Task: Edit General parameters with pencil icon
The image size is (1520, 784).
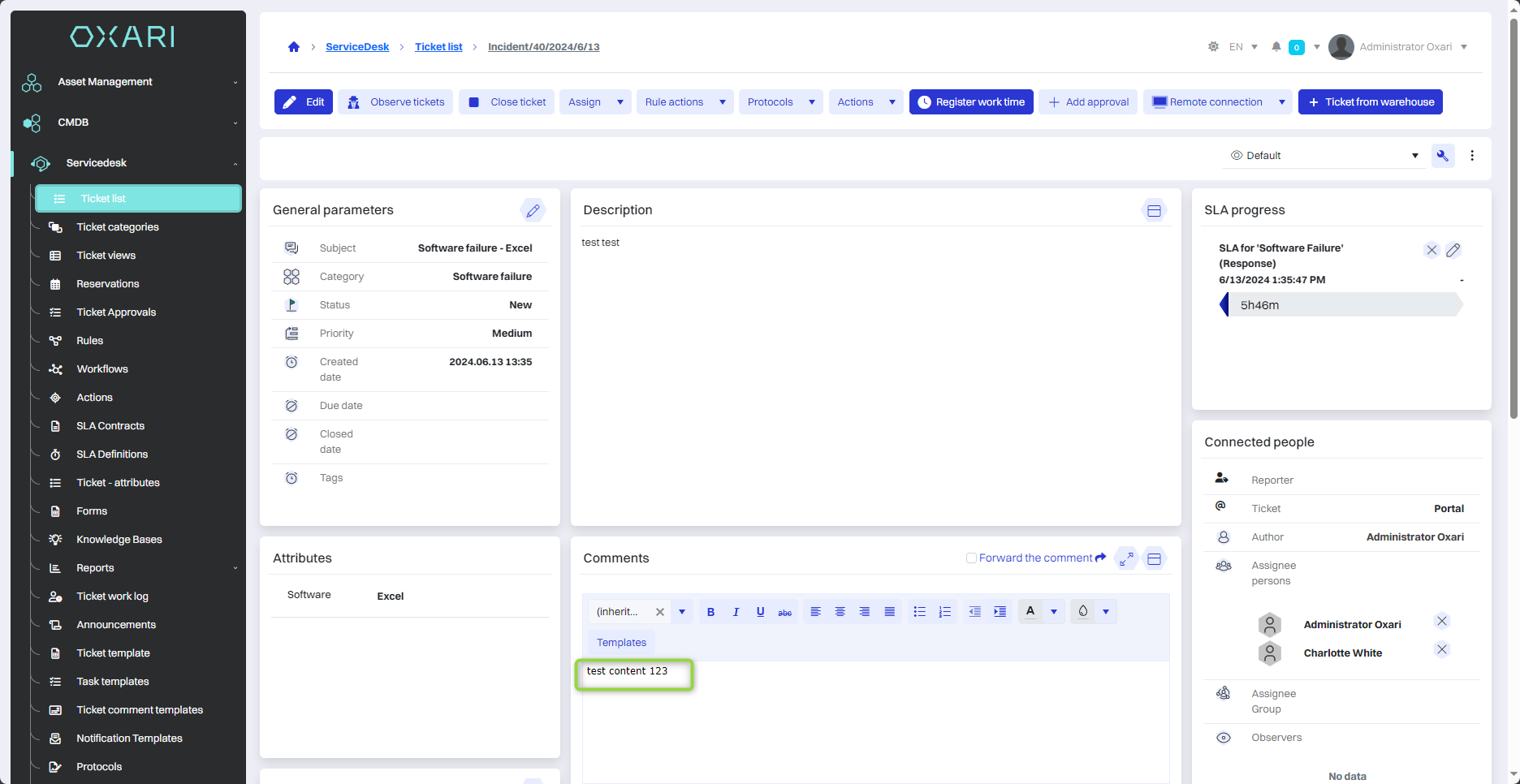Action: click(x=533, y=210)
